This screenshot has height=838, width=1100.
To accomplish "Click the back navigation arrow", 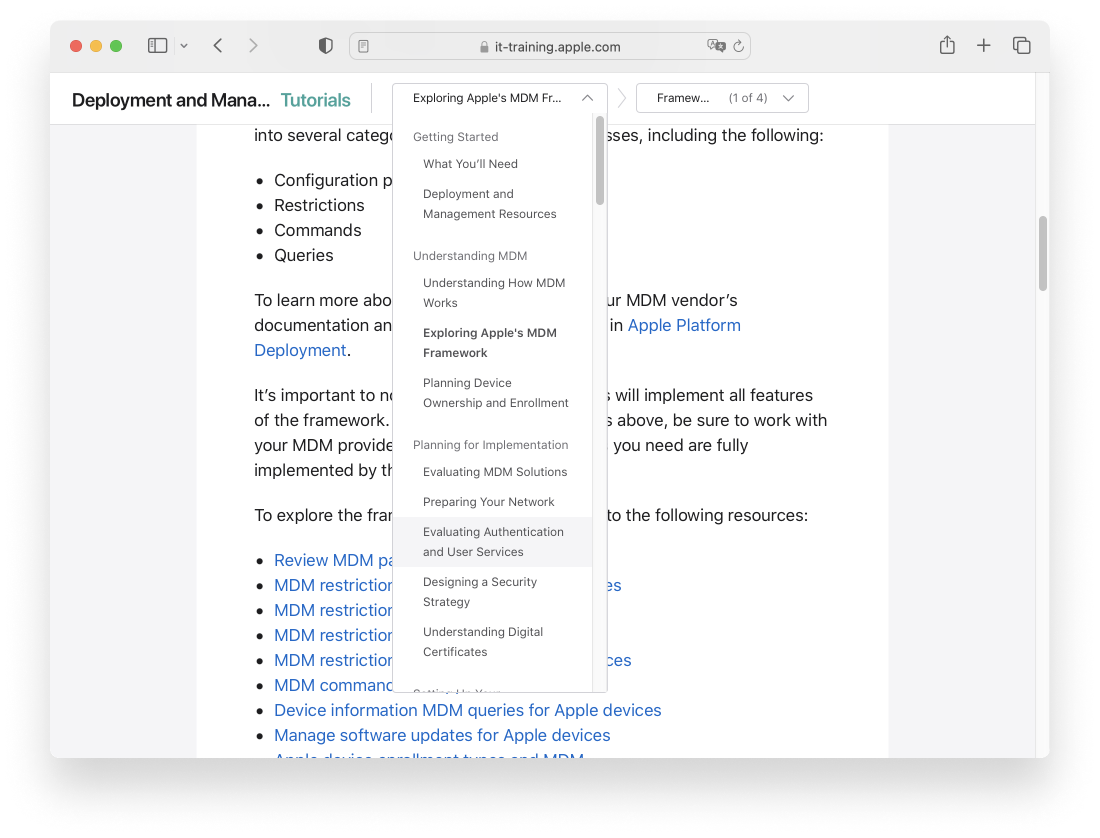I will [217, 45].
